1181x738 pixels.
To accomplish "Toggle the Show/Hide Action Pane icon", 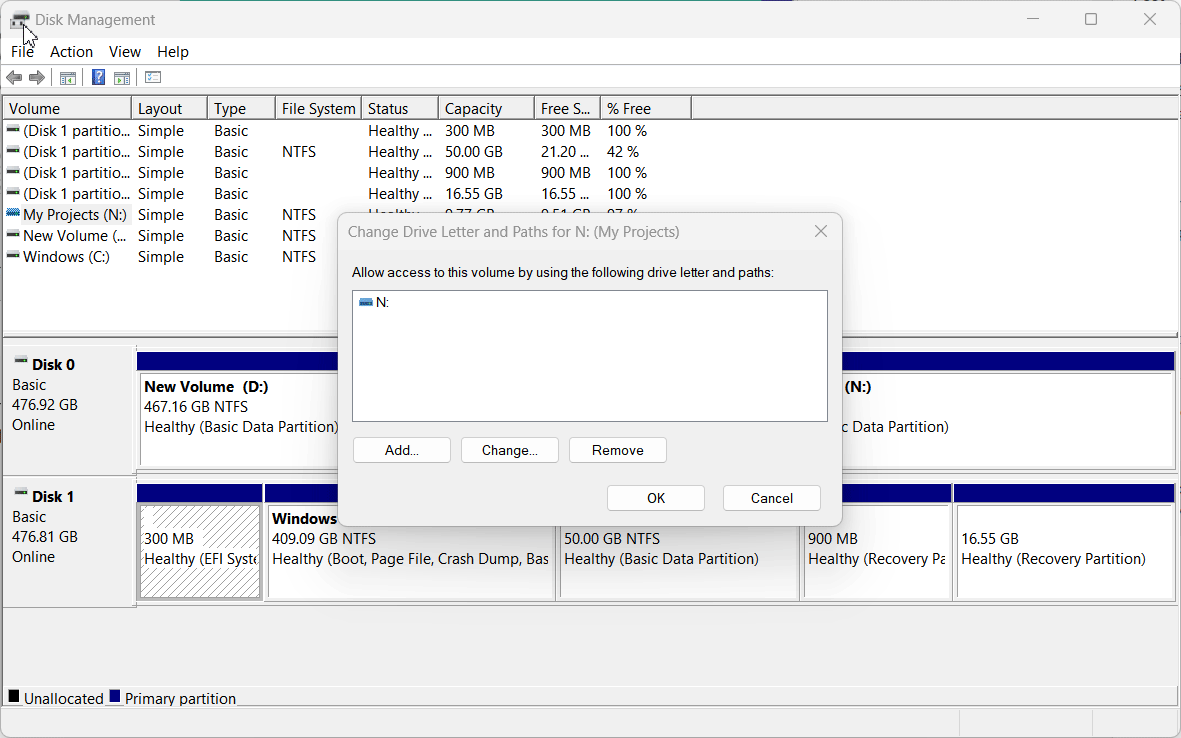I will click(x=121, y=78).
